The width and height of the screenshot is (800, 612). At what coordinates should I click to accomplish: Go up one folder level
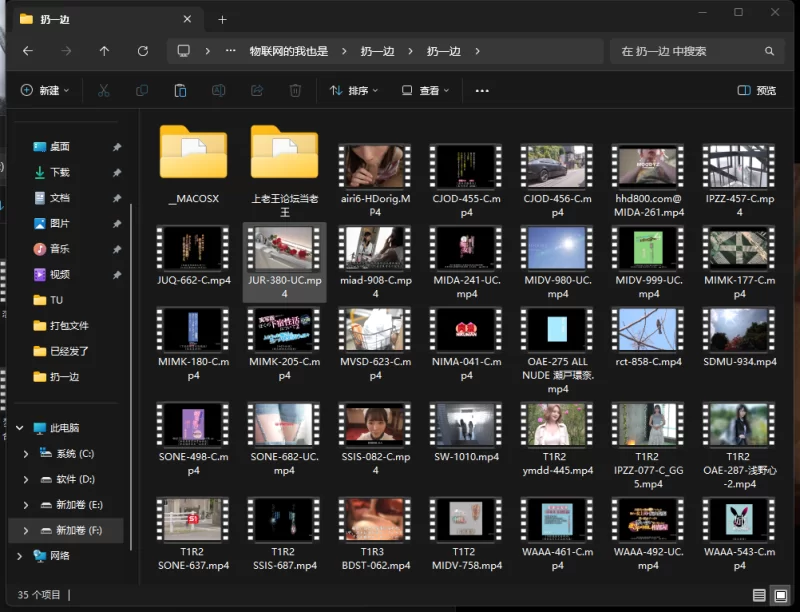click(x=105, y=51)
